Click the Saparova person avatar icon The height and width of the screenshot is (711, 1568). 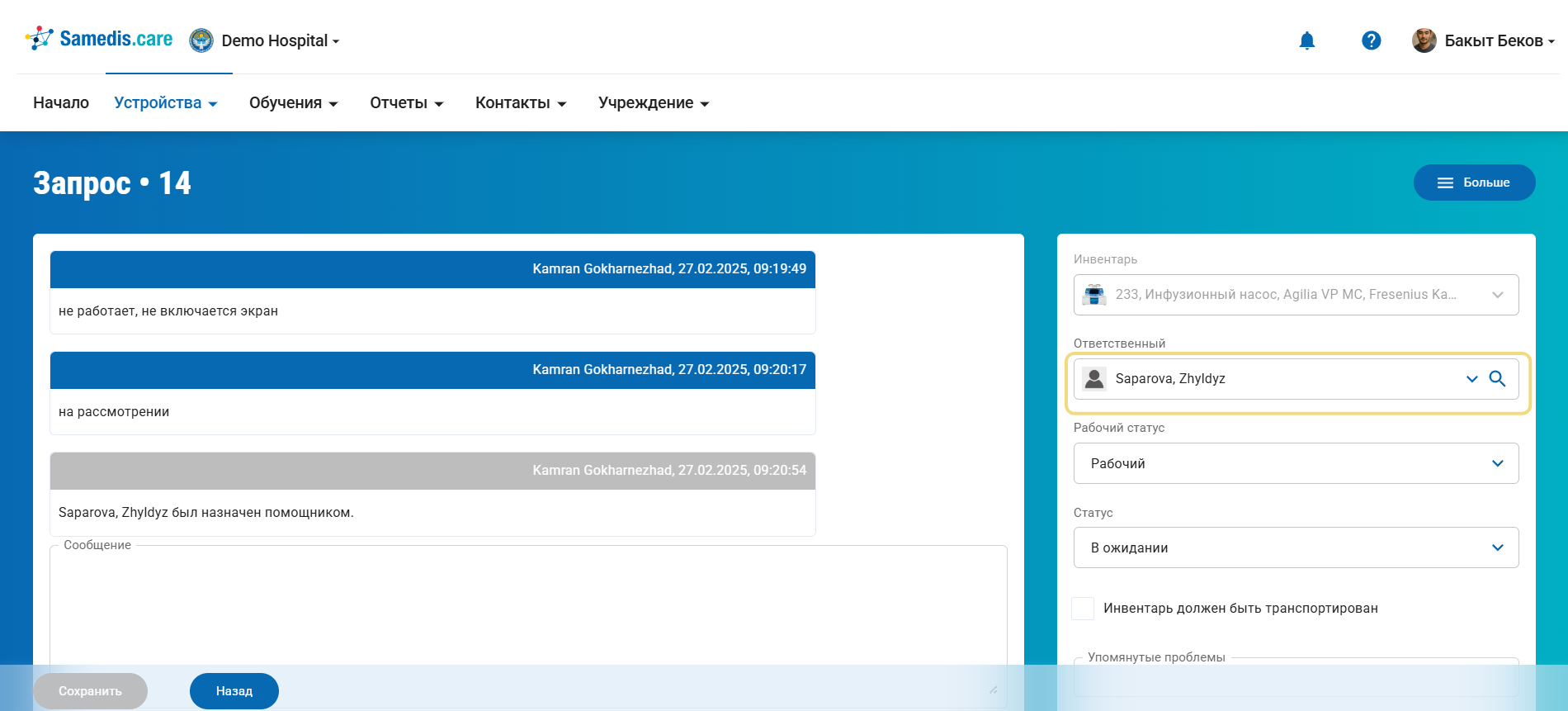point(1094,379)
